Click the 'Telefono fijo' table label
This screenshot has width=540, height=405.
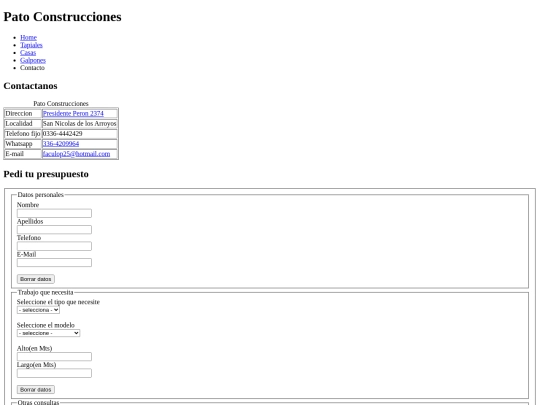(x=23, y=134)
